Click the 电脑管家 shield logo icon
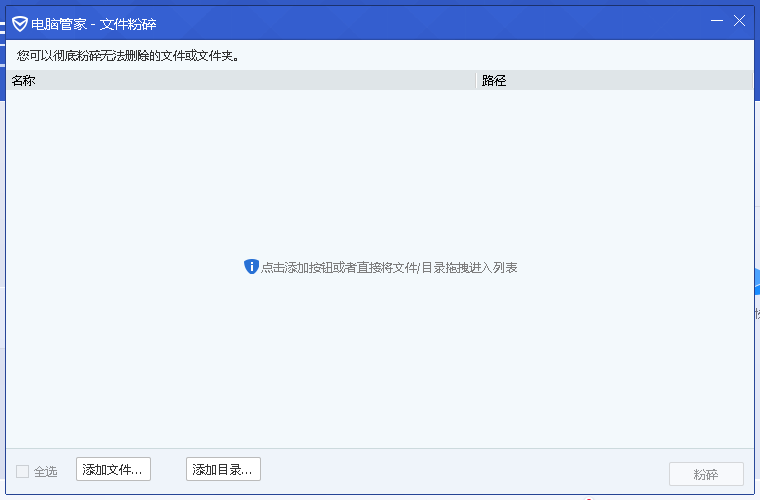Viewport: 760px width, 500px height. pyautogui.click(x=20, y=24)
